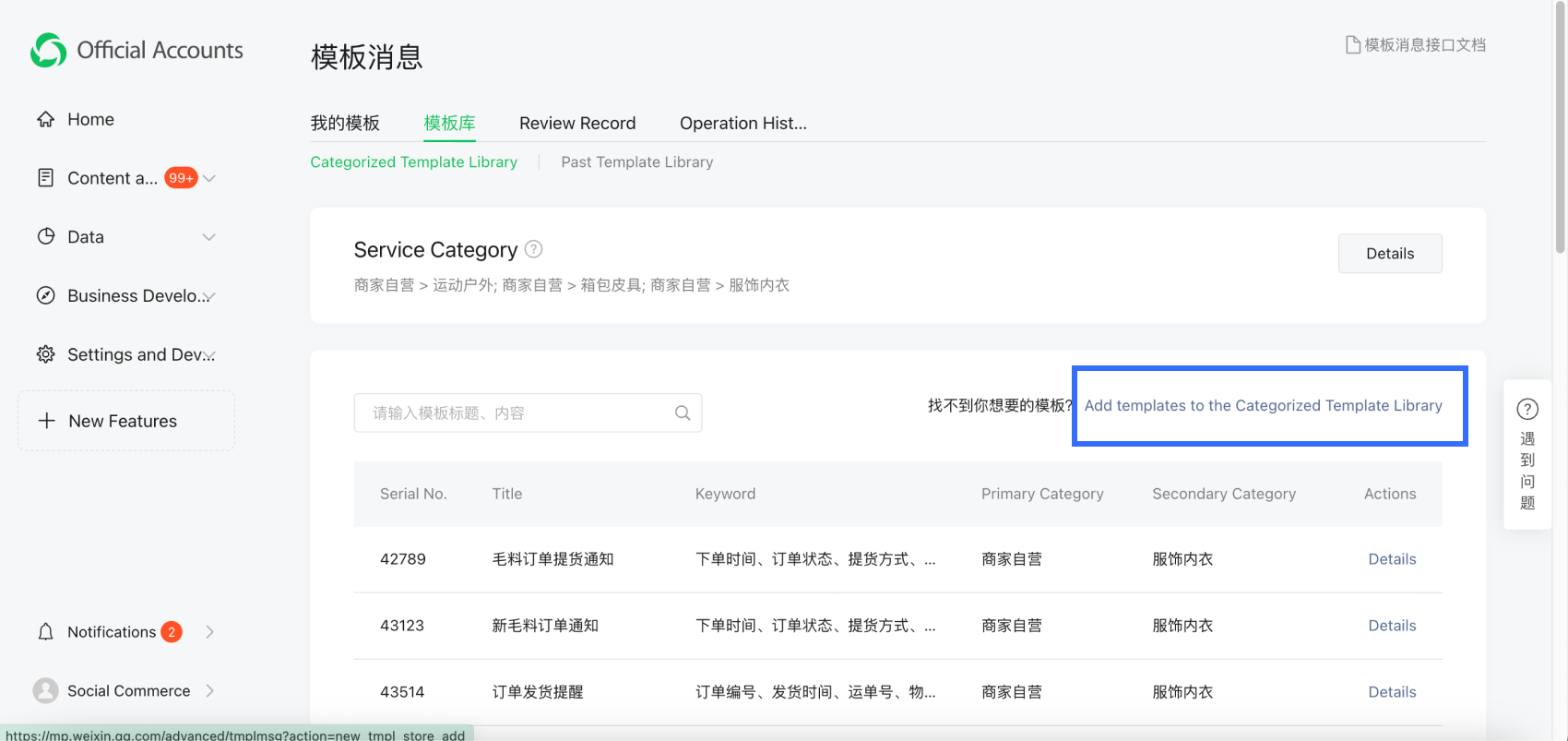Click the Business Development compass icon
The height and width of the screenshot is (741, 1568).
tap(45, 295)
